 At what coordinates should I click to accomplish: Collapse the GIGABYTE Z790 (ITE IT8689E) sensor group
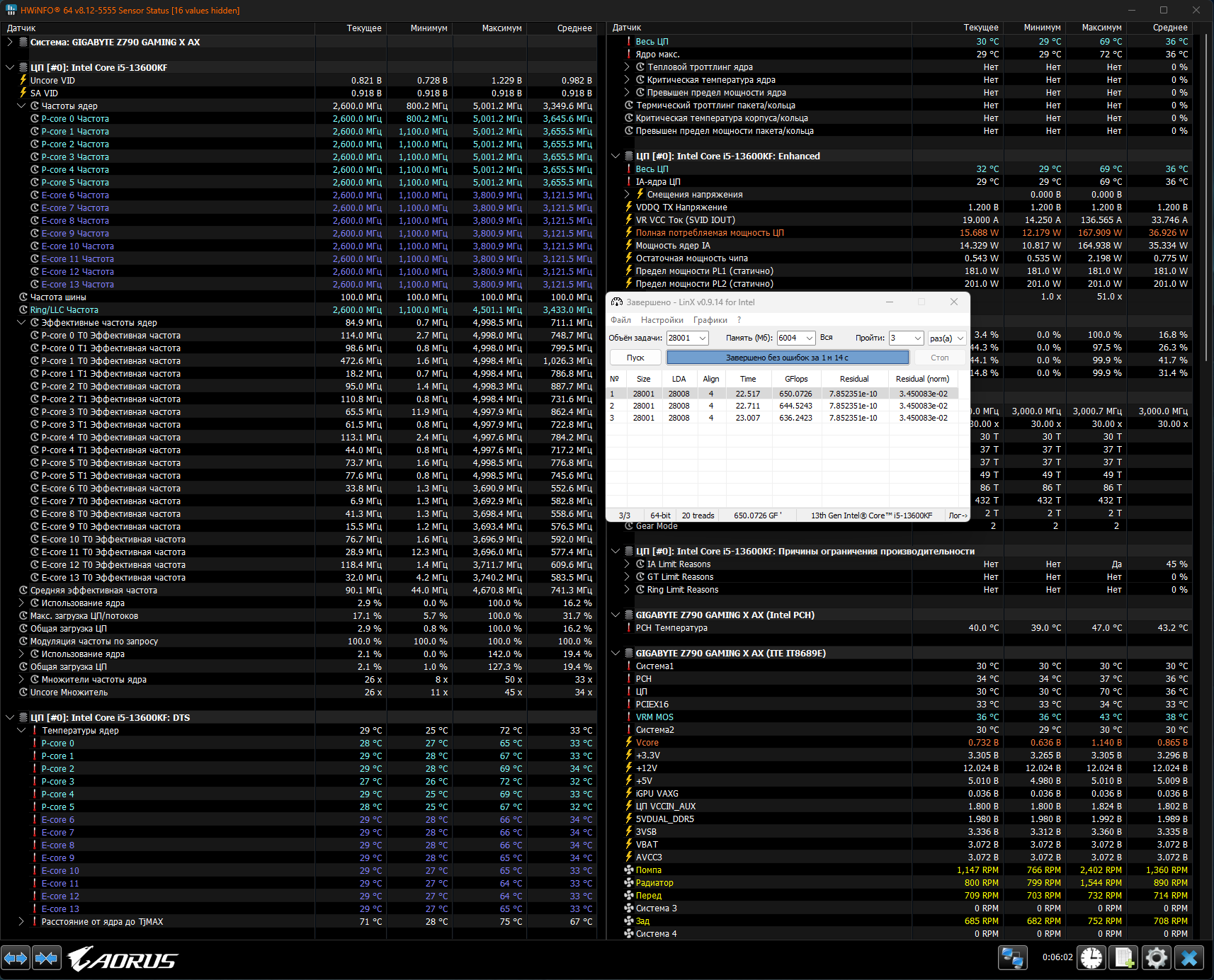(x=615, y=653)
